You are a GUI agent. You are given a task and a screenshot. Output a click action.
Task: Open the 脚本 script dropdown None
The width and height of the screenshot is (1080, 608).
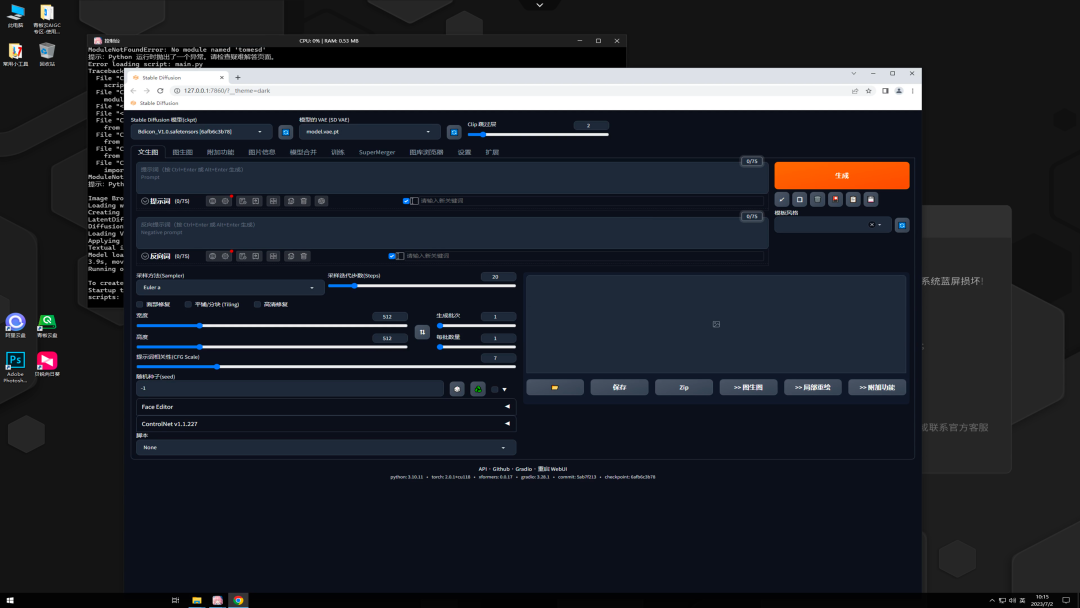click(326, 448)
